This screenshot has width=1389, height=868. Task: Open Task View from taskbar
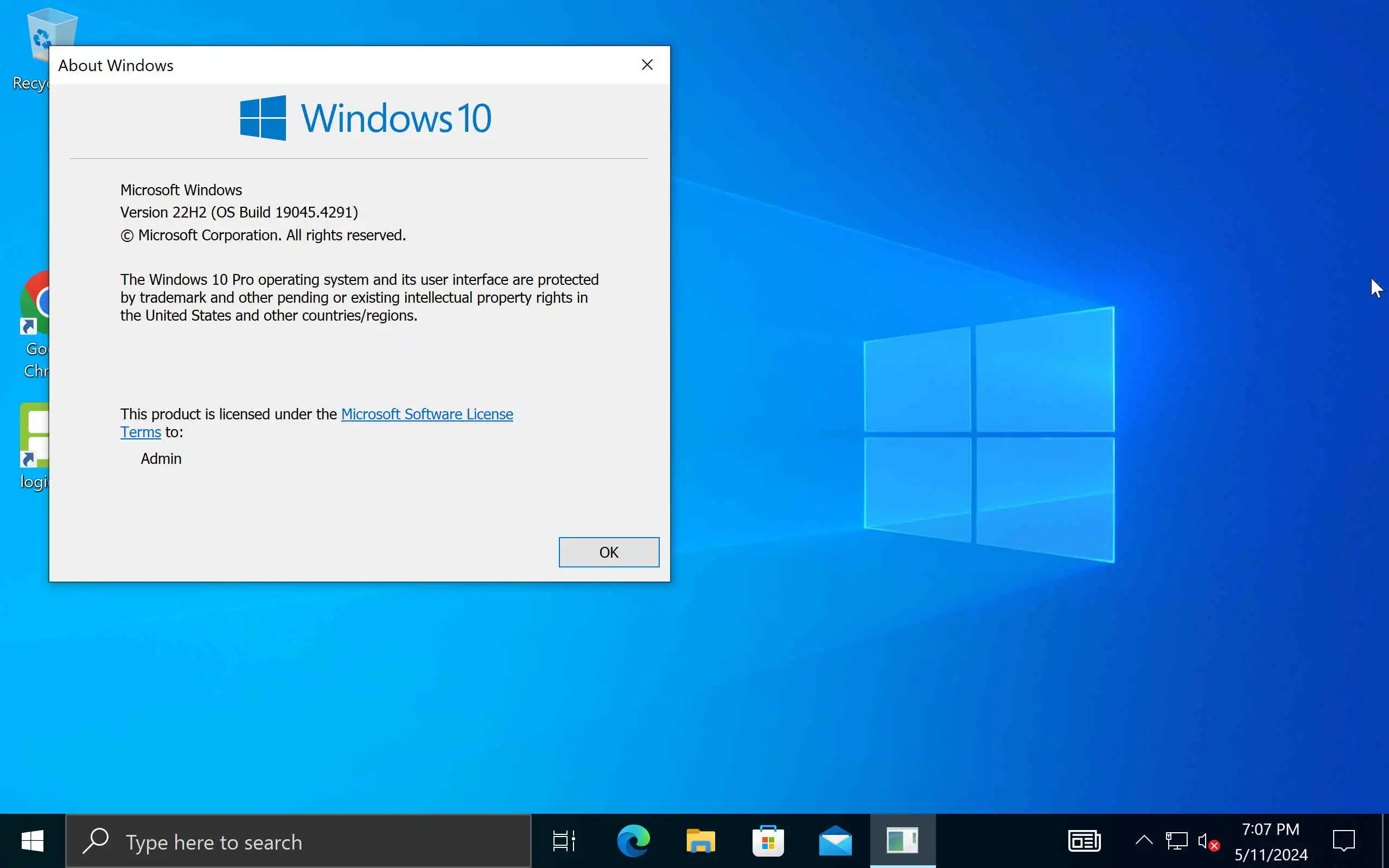(x=564, y=841)
